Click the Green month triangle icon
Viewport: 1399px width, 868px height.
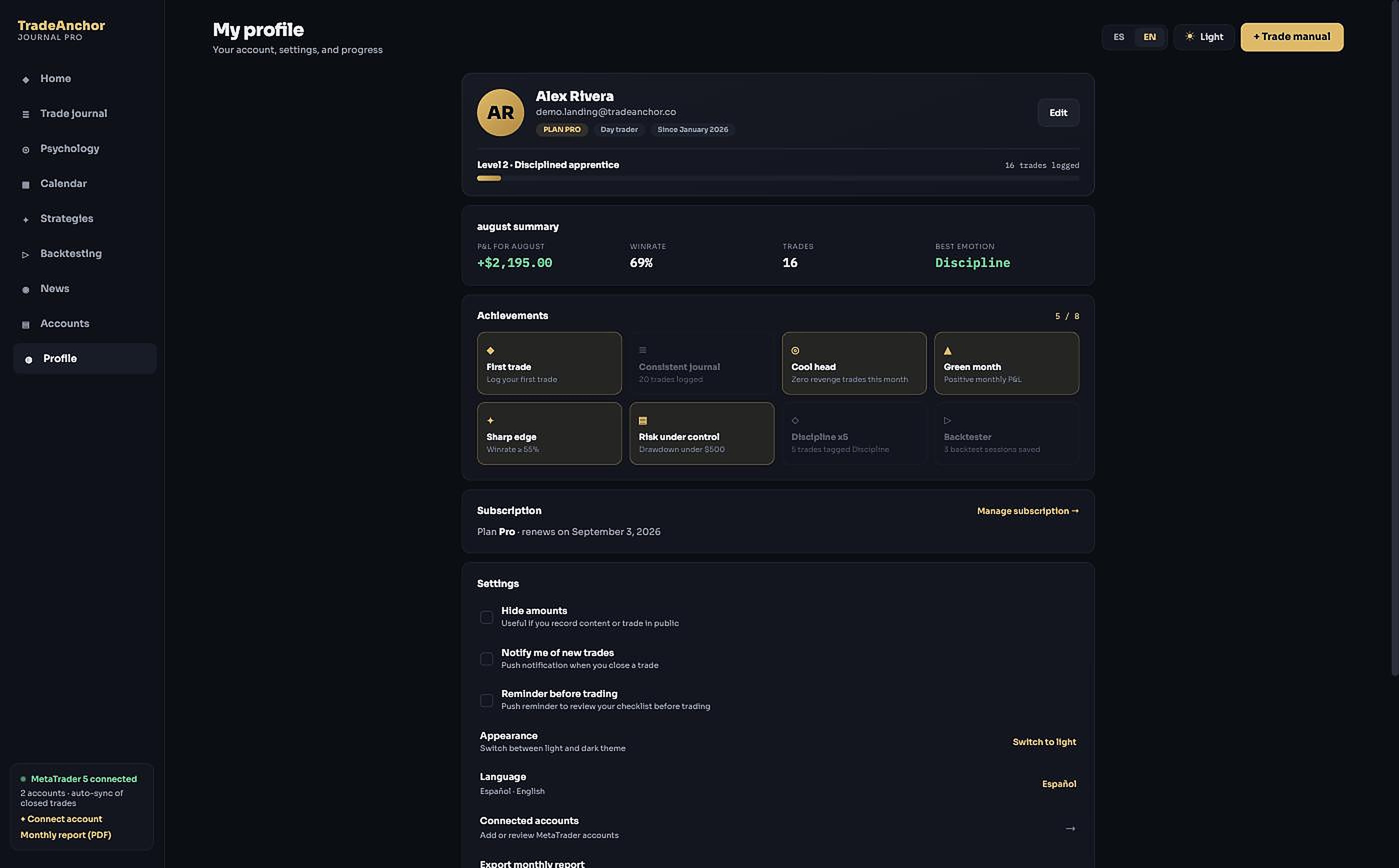948,350
